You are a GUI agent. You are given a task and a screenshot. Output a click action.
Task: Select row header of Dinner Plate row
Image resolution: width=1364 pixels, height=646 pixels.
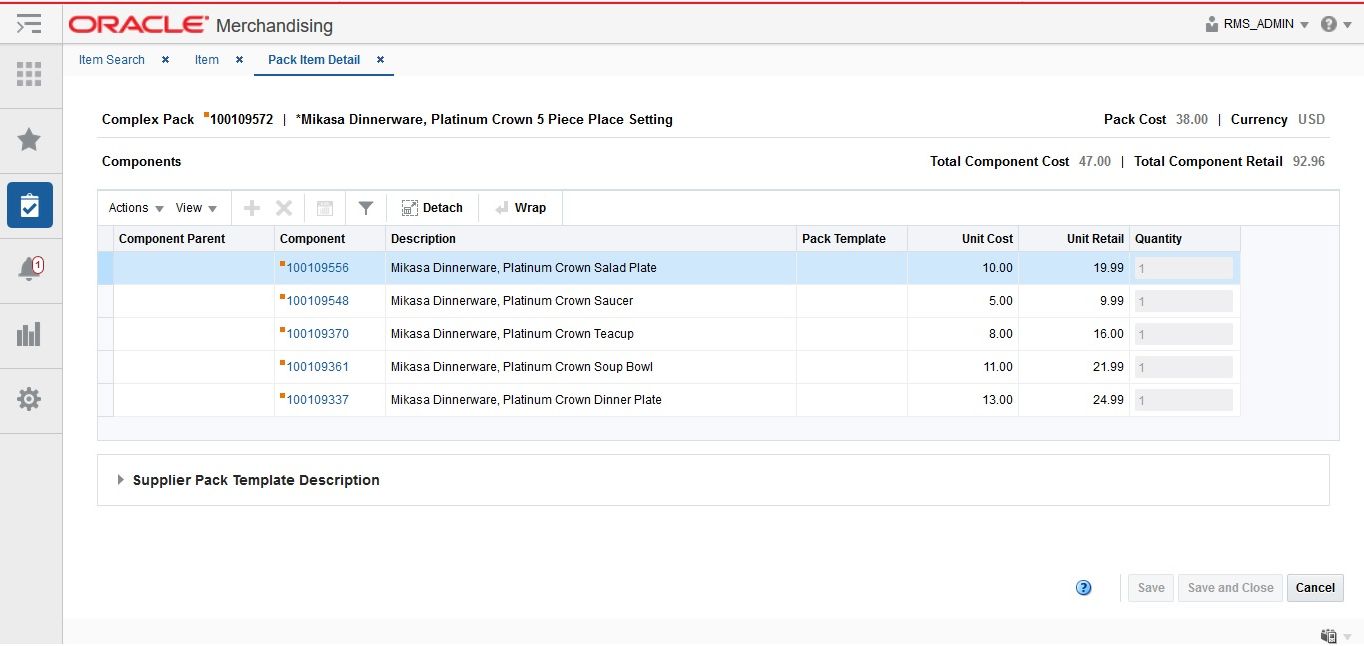(x=105, y=400)
